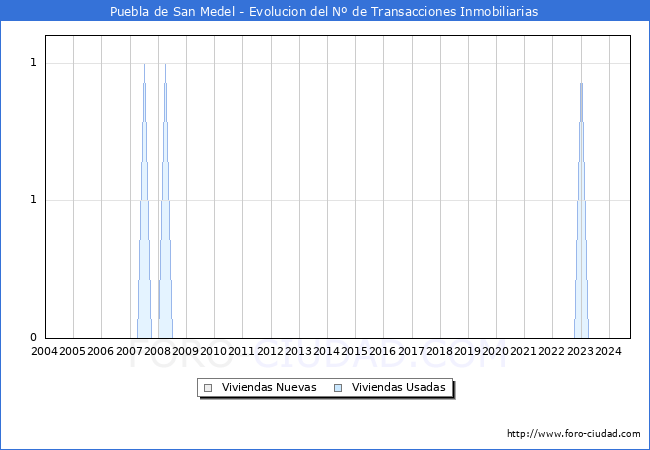Click the 2014 x-axis label
Image resolution: width=650 pixels, height=450 pixels.
[327, 351]
